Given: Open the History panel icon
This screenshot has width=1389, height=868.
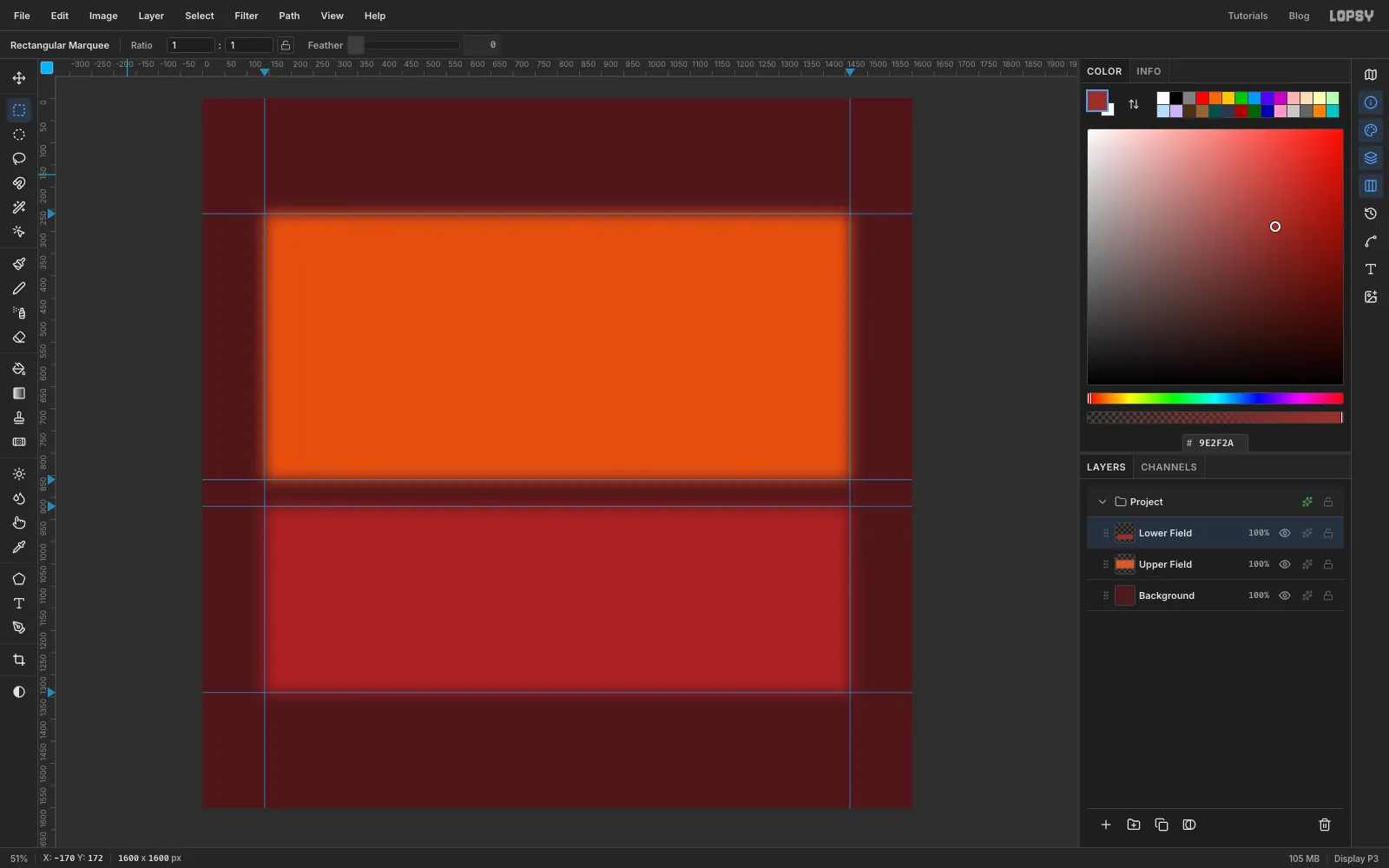Looking at the screenshot, I should point(1371,214).
